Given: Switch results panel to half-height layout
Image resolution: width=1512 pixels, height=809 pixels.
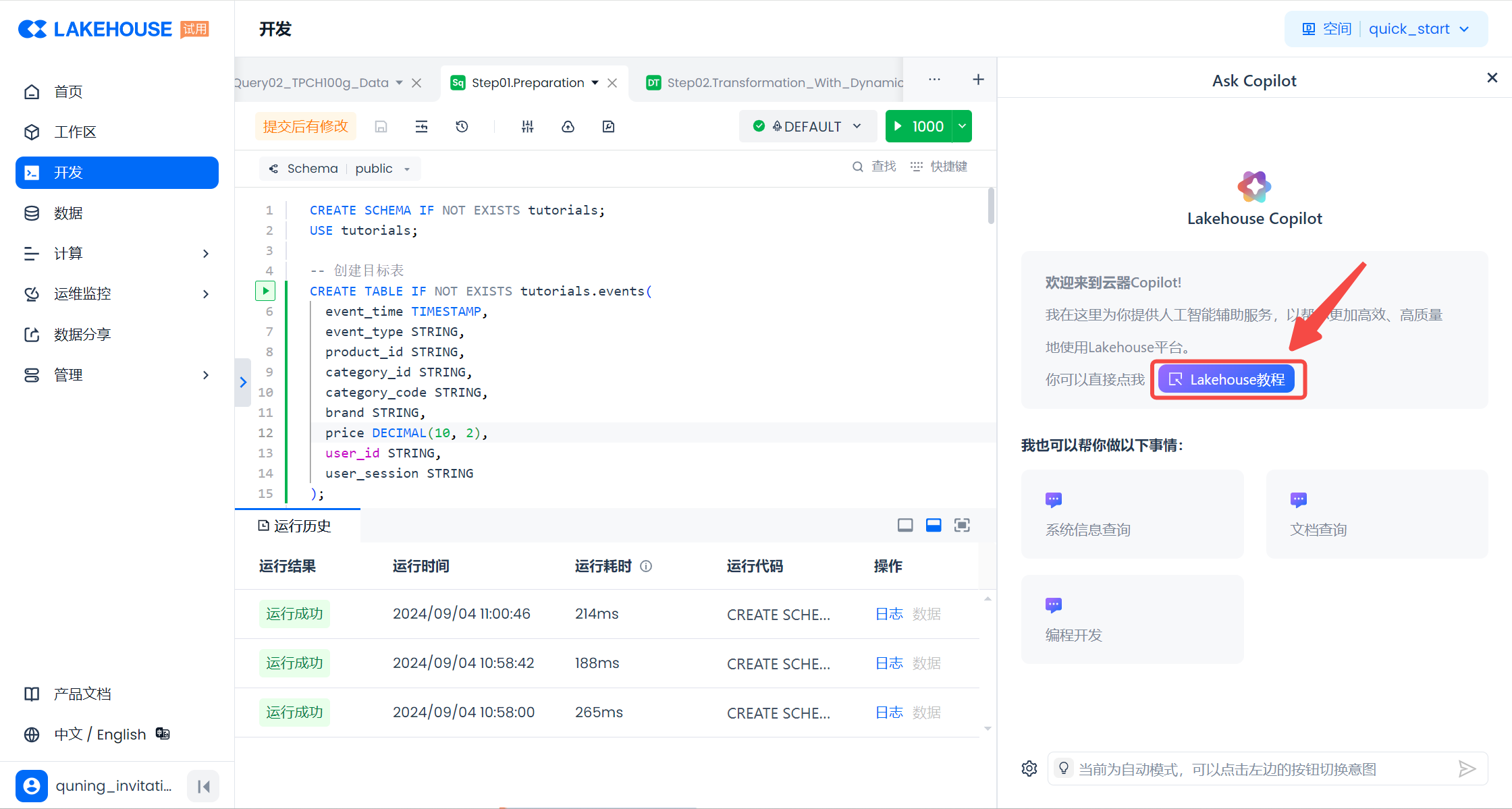Looking at the screenshot, I should [x=934, y=526].
